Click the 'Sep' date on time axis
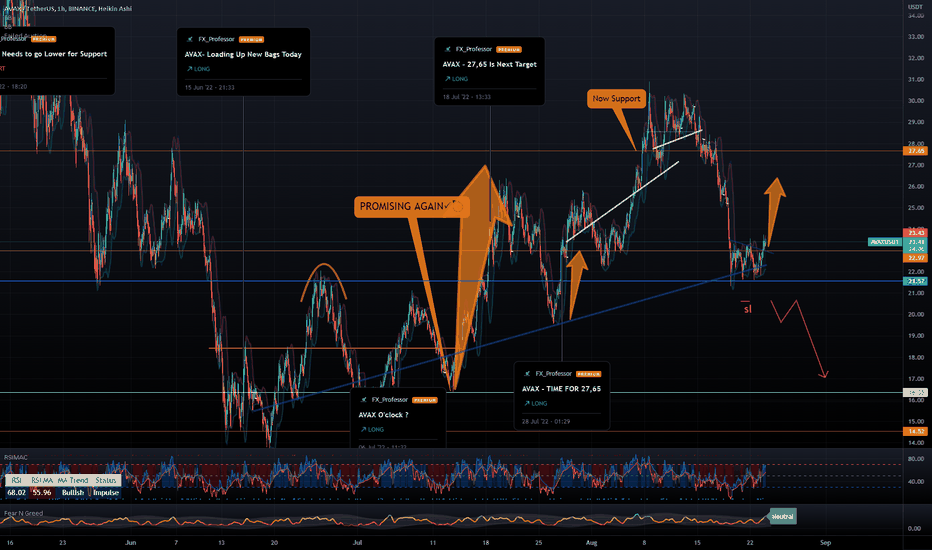 coord(826,542)
